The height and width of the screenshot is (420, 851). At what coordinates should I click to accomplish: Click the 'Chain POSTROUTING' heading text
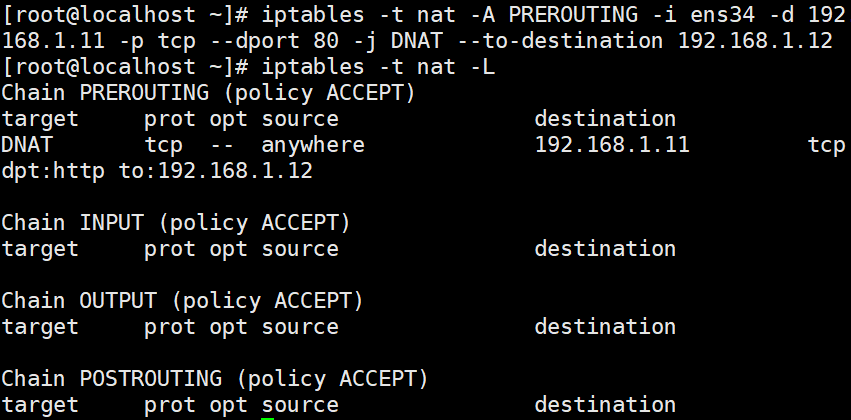[111, 379]
